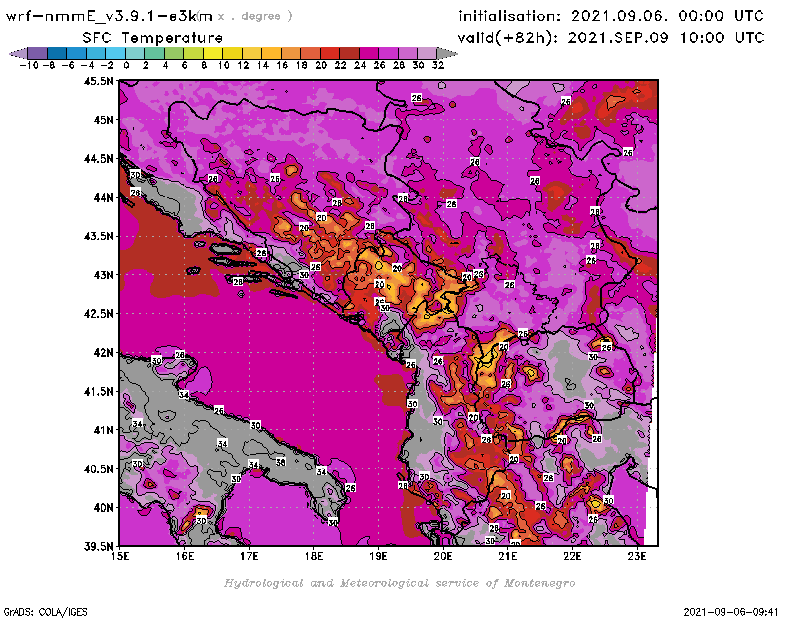Screen dimensions: 800x618
Task: Click the 15E longitude label
Action: click(120, 556)
